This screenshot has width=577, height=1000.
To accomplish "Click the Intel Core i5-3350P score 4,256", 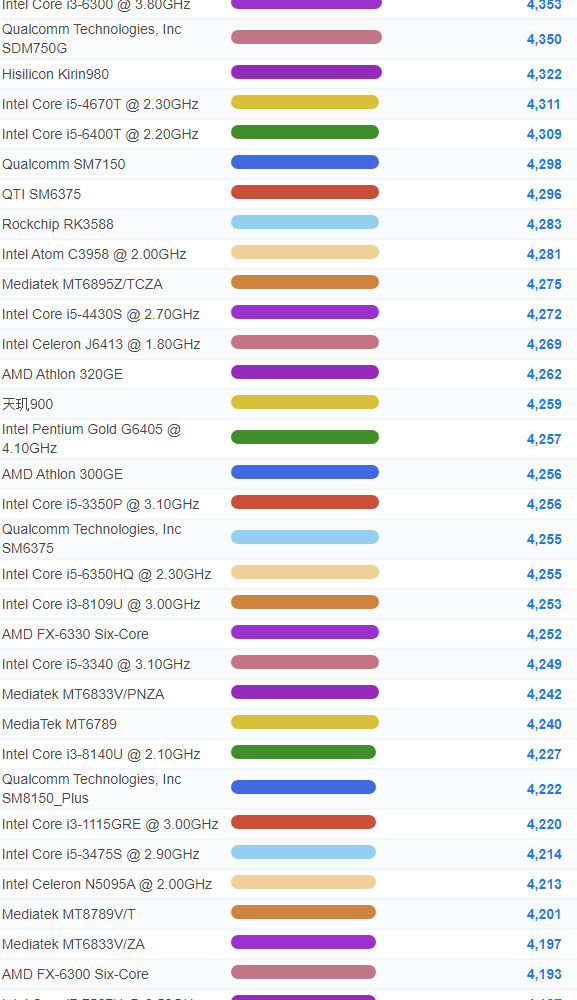I will click(544, 504).
